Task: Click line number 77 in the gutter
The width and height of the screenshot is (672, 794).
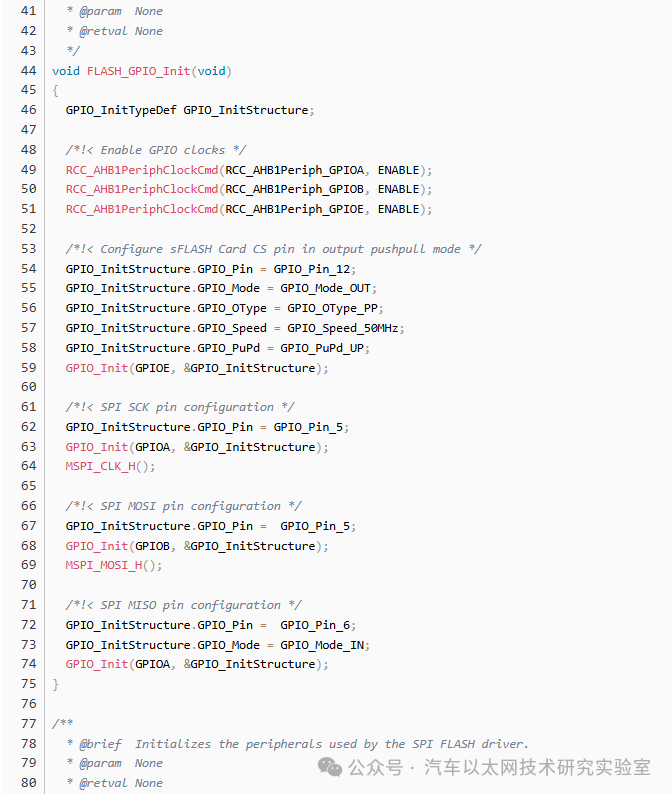Action: [29, 724]
